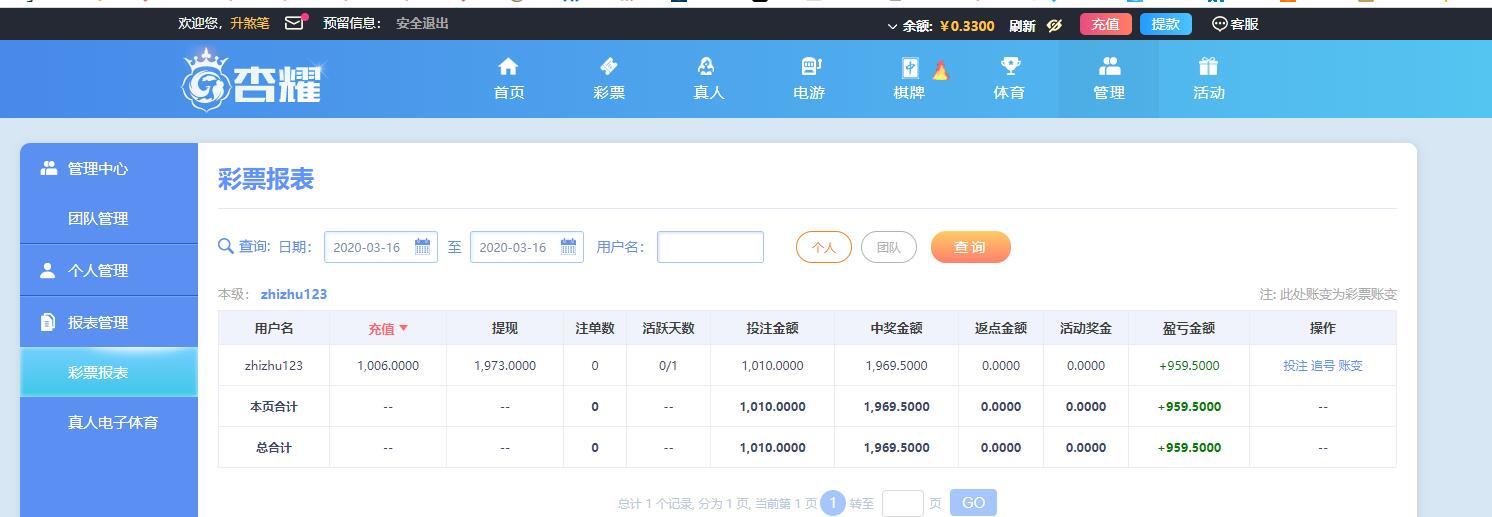Click the 首页 home icon

(x=508, y=67)
